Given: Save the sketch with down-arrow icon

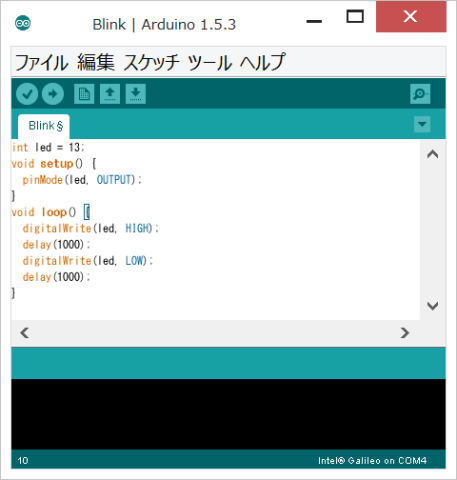Looking at the screenshot, I should 136,94.
